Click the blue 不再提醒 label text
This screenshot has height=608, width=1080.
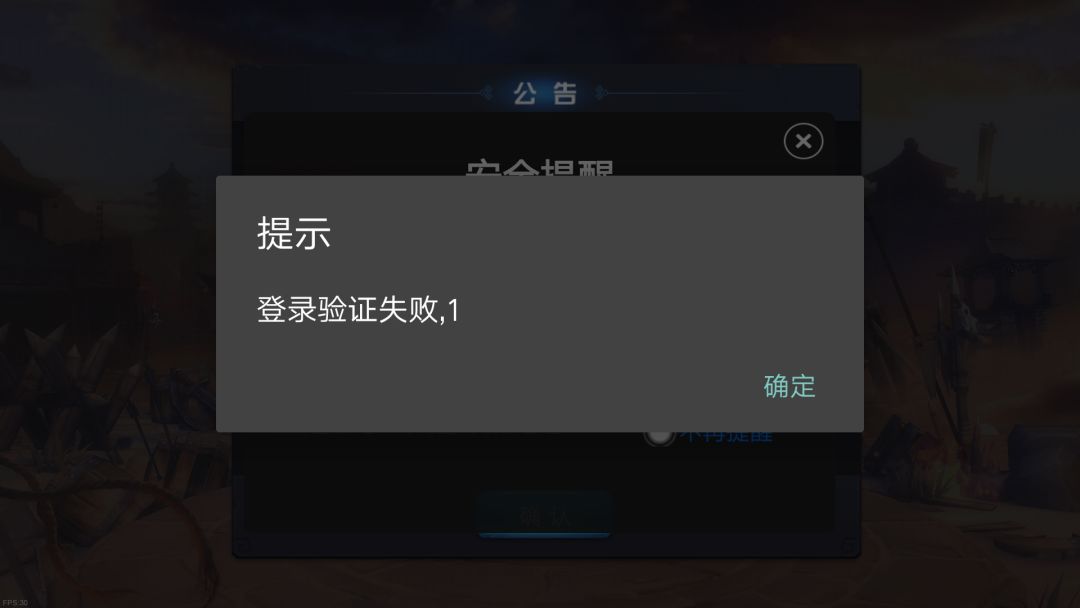click(727, 437)
